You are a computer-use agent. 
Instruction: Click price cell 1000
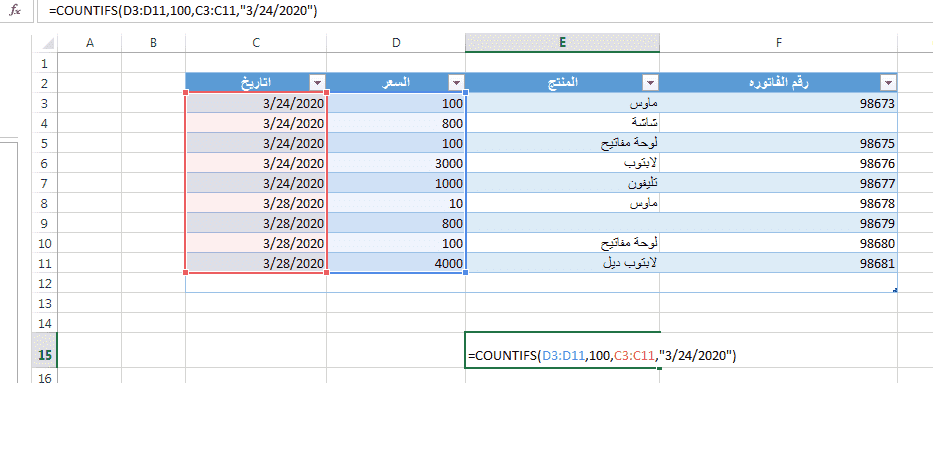(396, 183)
